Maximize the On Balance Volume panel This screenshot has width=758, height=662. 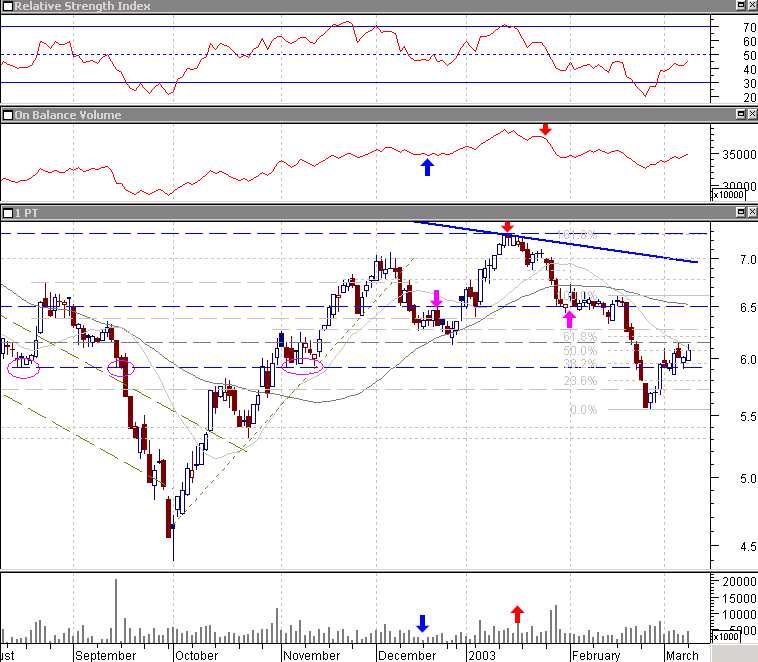pyautogui.click(x=741, y=114)
